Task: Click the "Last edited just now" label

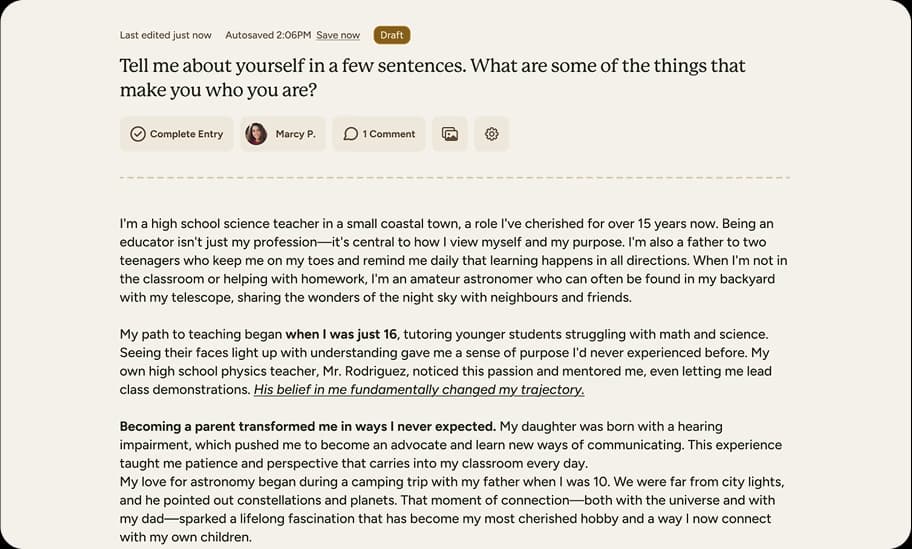Action: (x=165, y=35)
